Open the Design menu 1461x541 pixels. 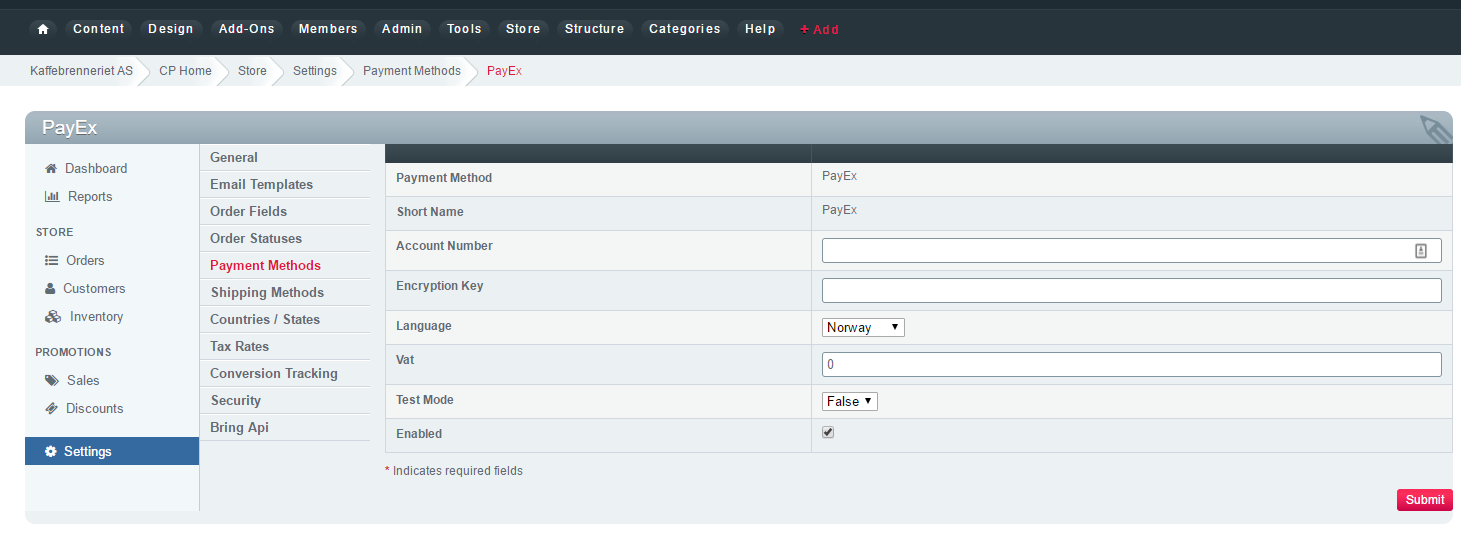click(x=171, y=29)
